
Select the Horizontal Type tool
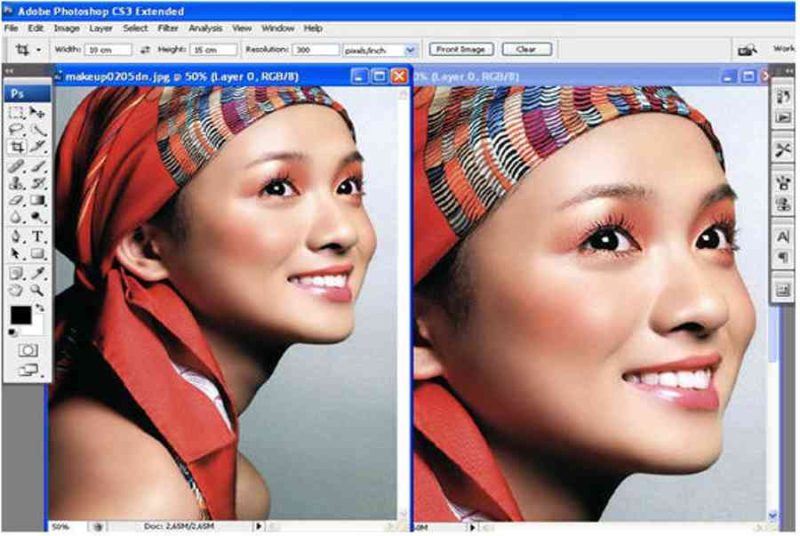(x=37, y=236)
